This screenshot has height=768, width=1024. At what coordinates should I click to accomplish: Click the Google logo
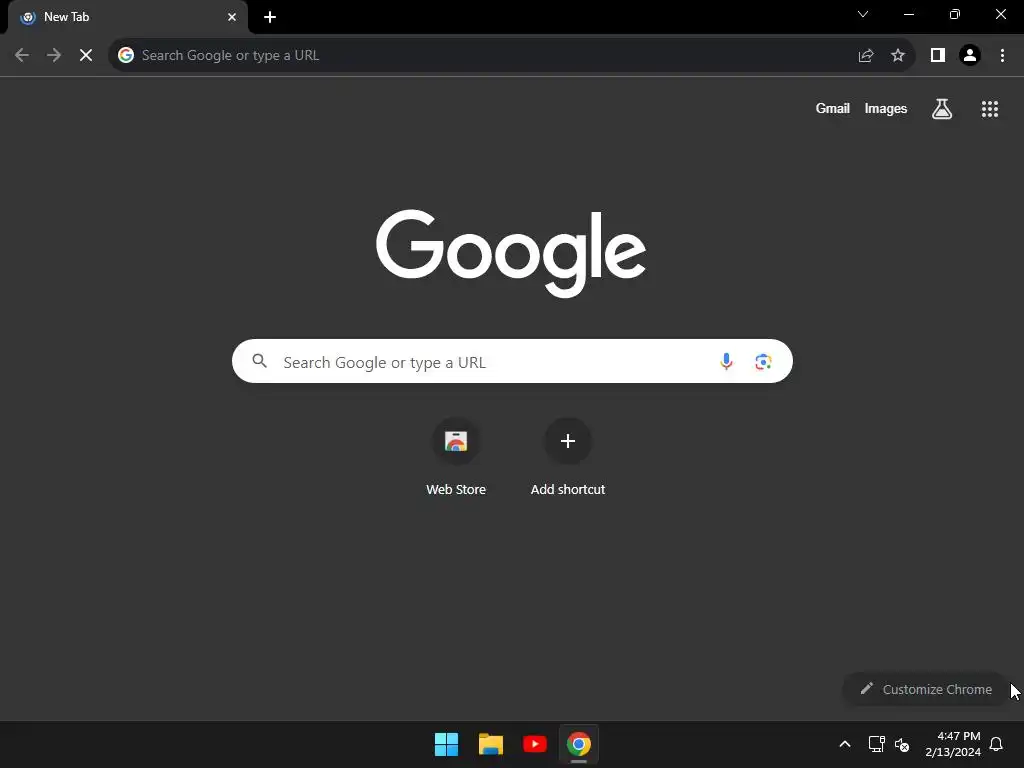(x=511, y=253)
